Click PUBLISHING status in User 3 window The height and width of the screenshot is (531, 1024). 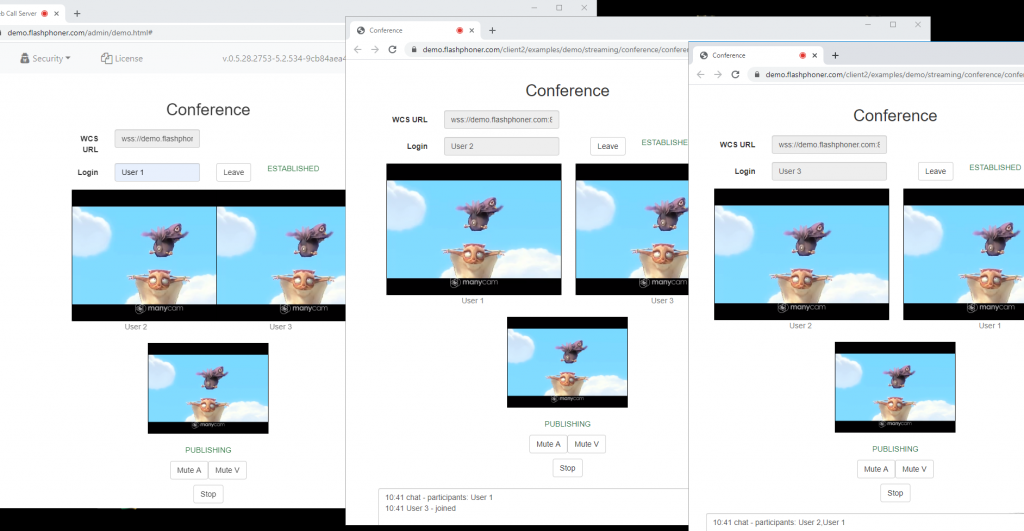[x=895, y=449]
